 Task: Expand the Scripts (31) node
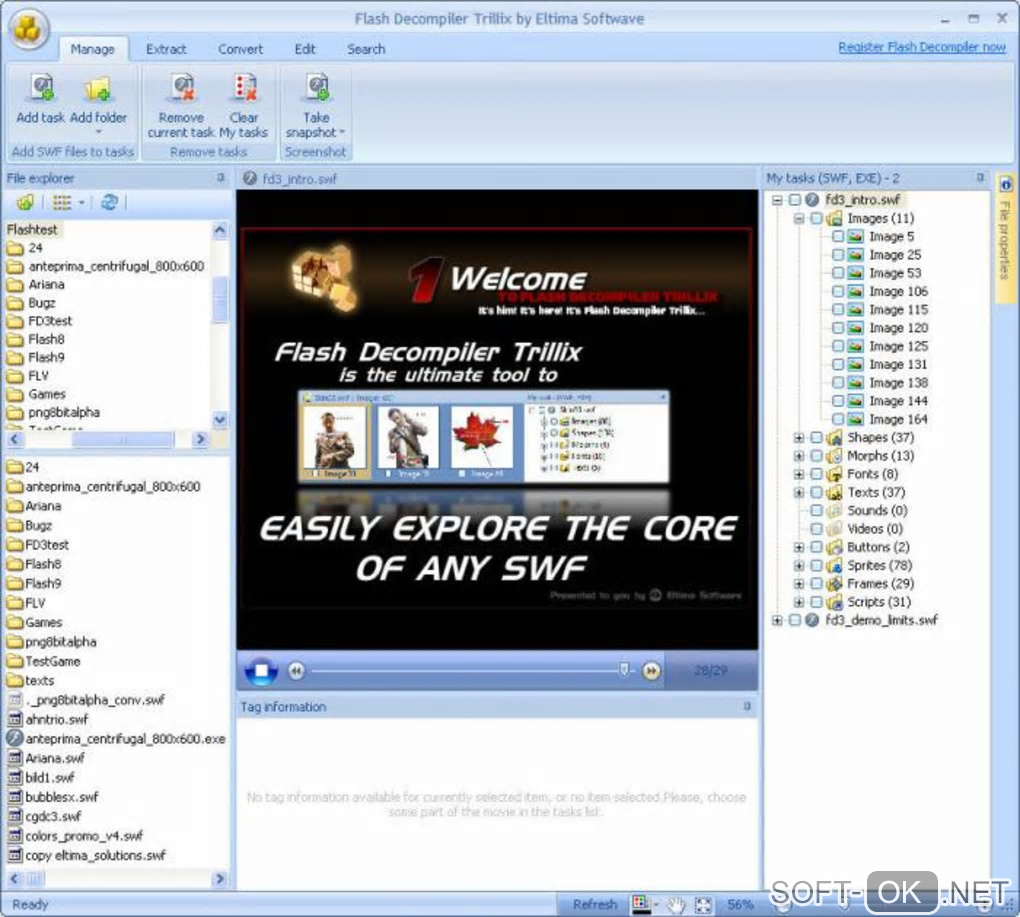pos(799,602)
